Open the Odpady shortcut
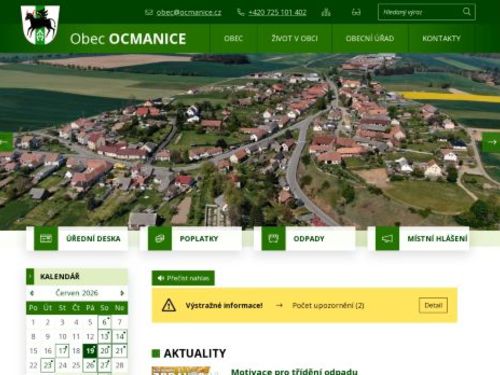 305,238
